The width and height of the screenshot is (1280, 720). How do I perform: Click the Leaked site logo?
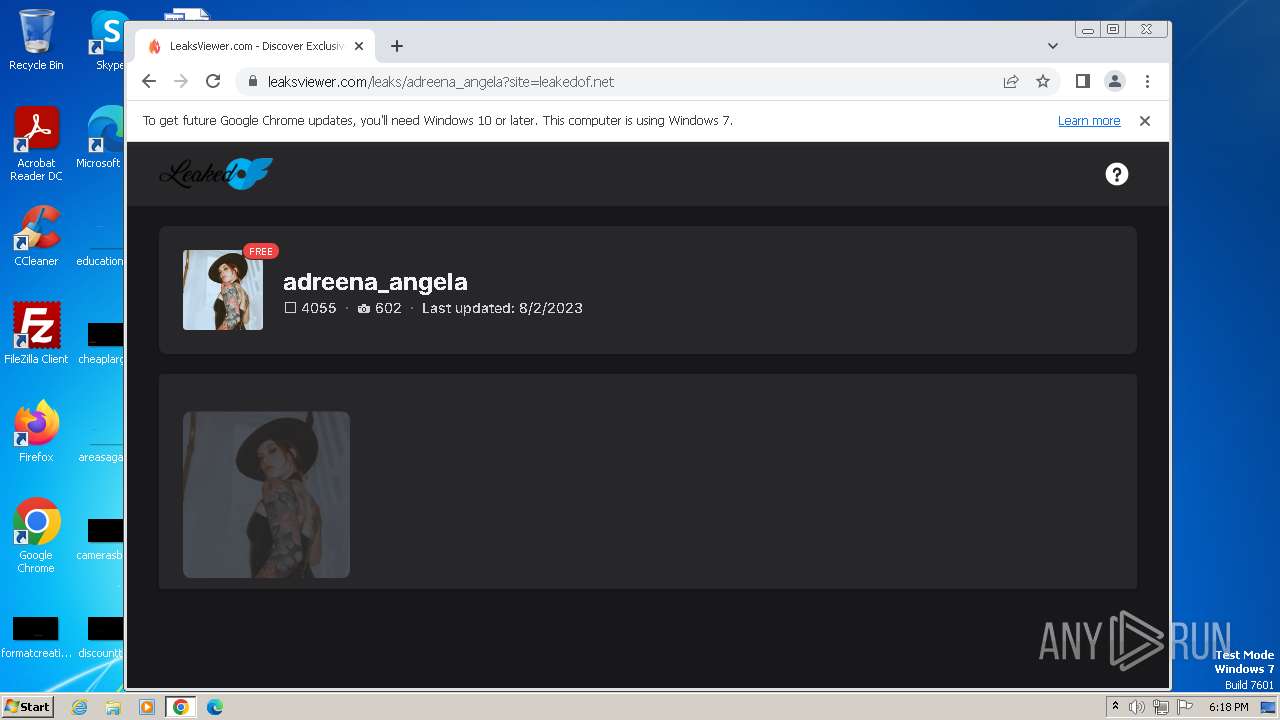coord(216,174)
